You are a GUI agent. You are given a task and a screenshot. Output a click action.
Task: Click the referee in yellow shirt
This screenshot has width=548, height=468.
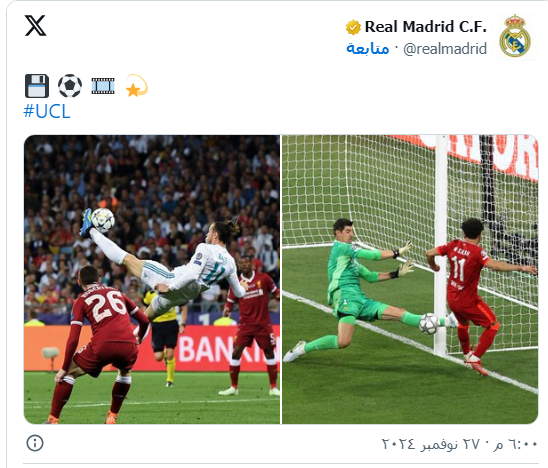click(164, 335)
